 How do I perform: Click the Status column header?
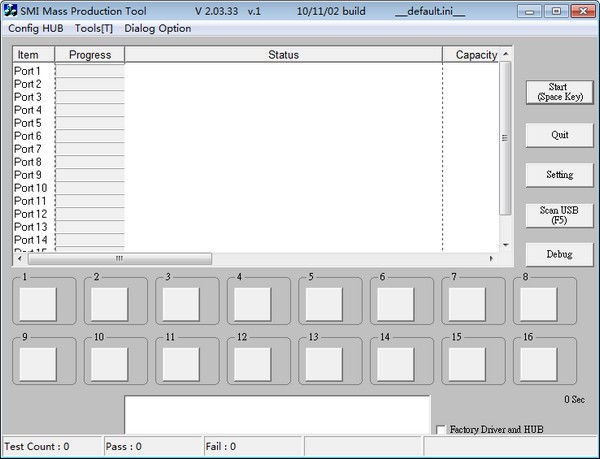point(283,55)
